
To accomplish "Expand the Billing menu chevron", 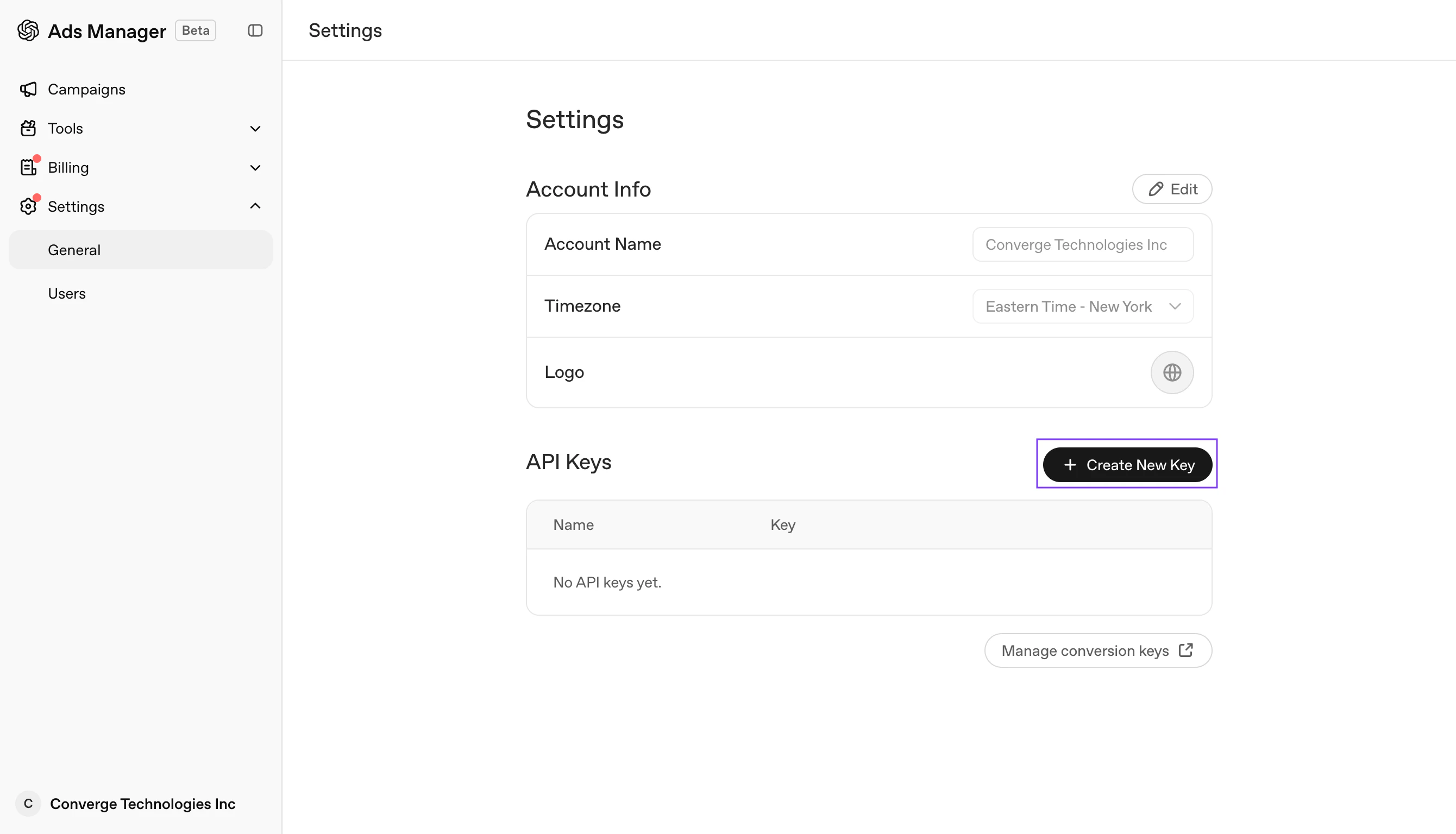I will click(x=255, y=167).
